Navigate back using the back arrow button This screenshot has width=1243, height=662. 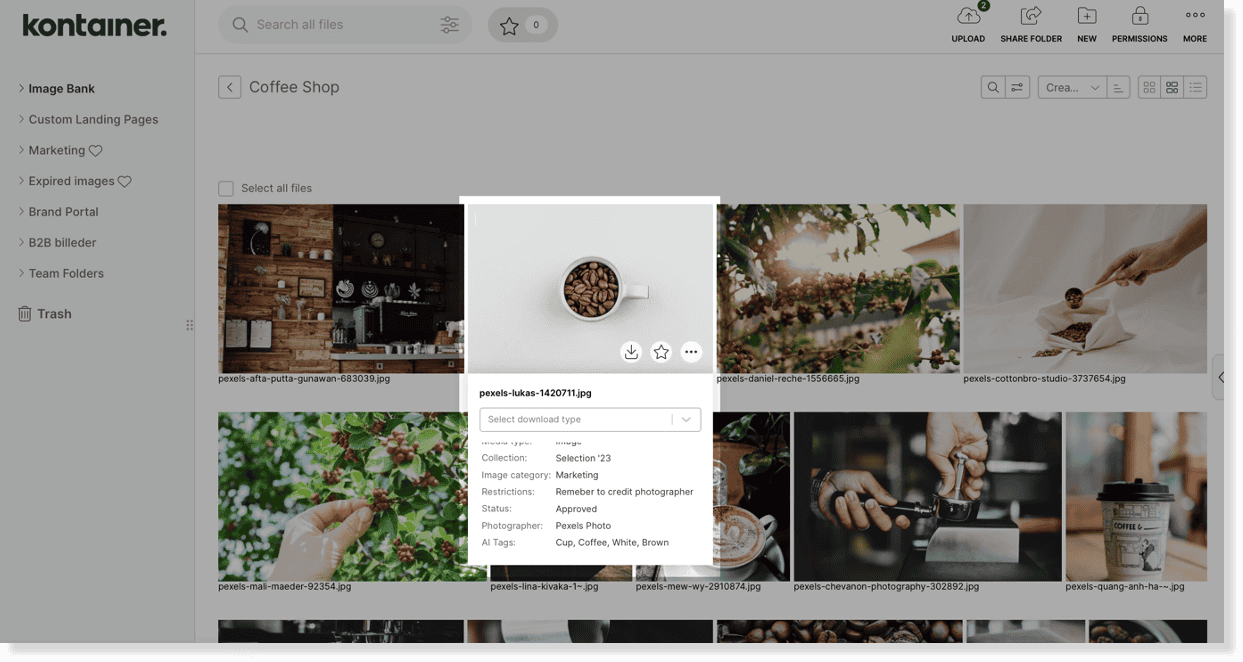(229, 87)
